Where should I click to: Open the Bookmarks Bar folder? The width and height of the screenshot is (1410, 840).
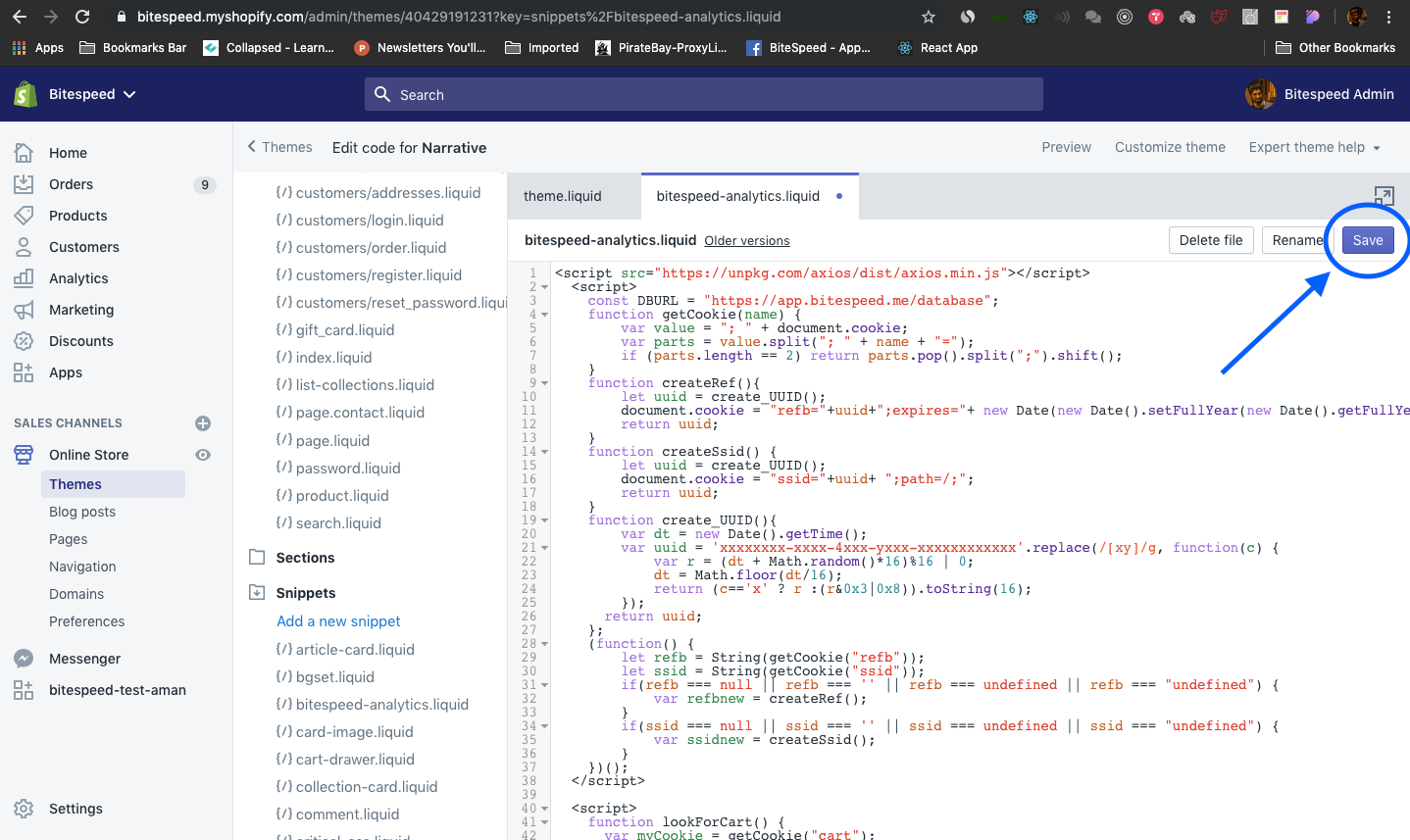pos(132,48)
